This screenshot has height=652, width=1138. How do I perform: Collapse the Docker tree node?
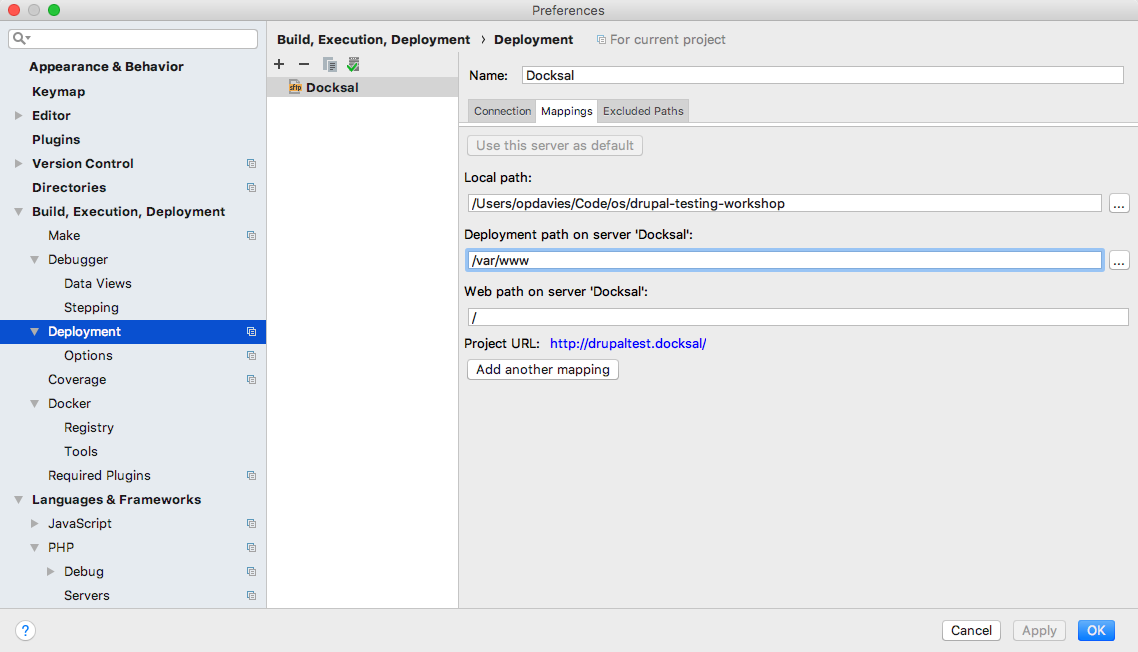35,403
